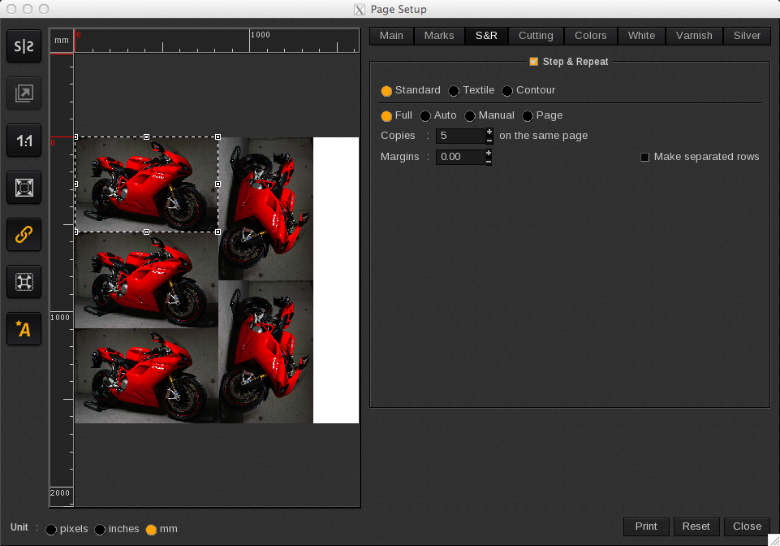Click the star A annotation icon

click(24, 329)
